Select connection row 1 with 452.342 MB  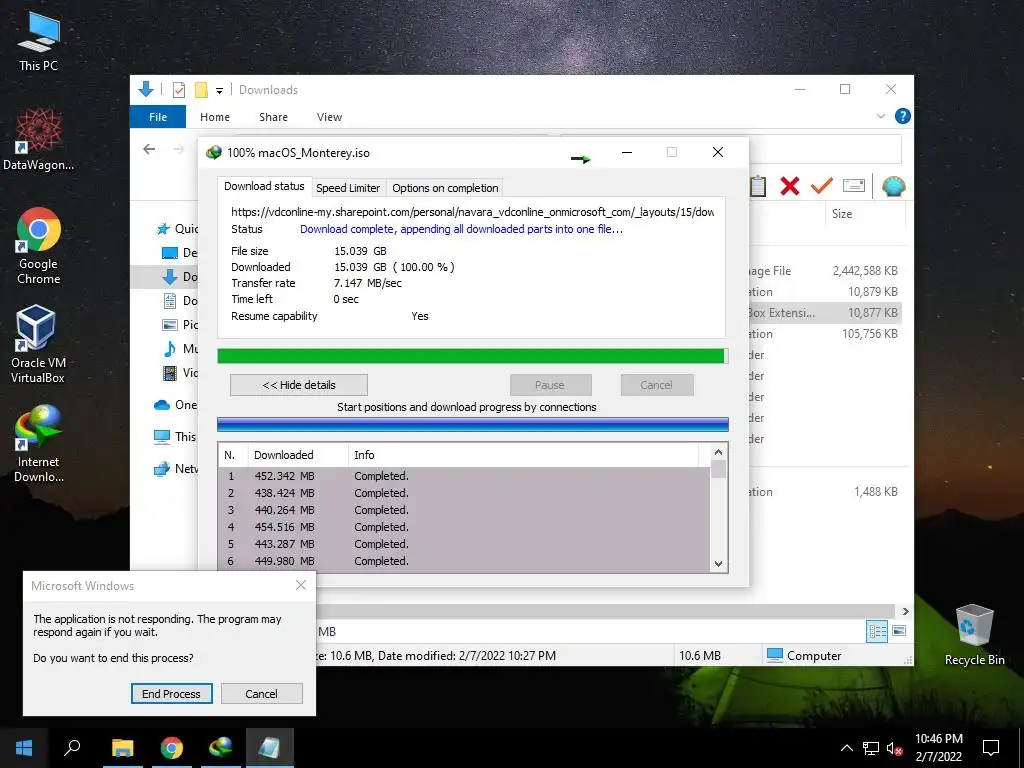point(464,476)
